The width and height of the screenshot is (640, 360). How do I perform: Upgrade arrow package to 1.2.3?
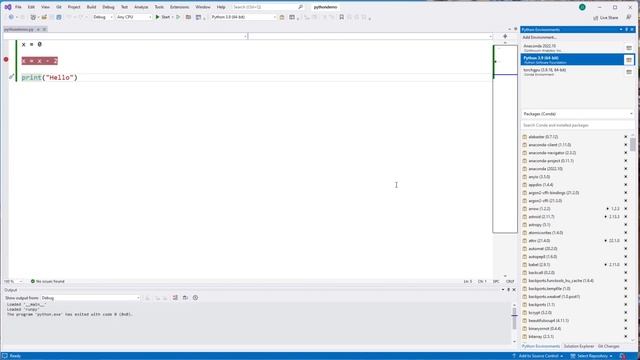click(607, 209)
